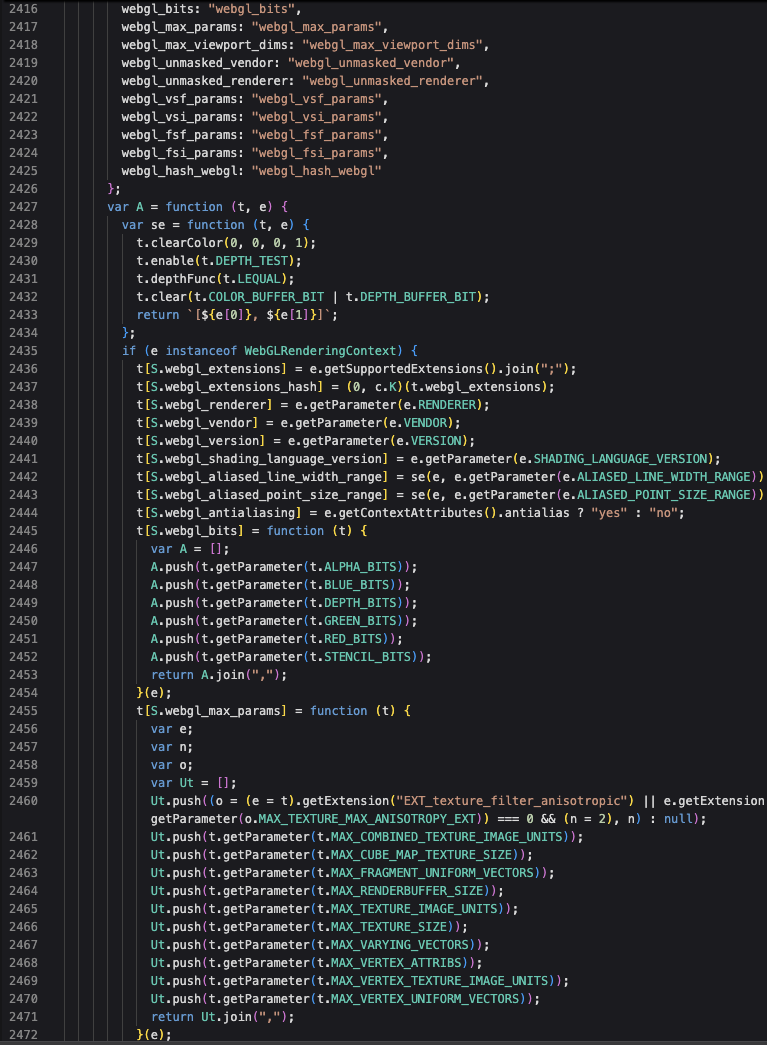767x1045 pixels.
Task: Click S.webgl_max_params key on line 2455
Action: pos(215,710)
